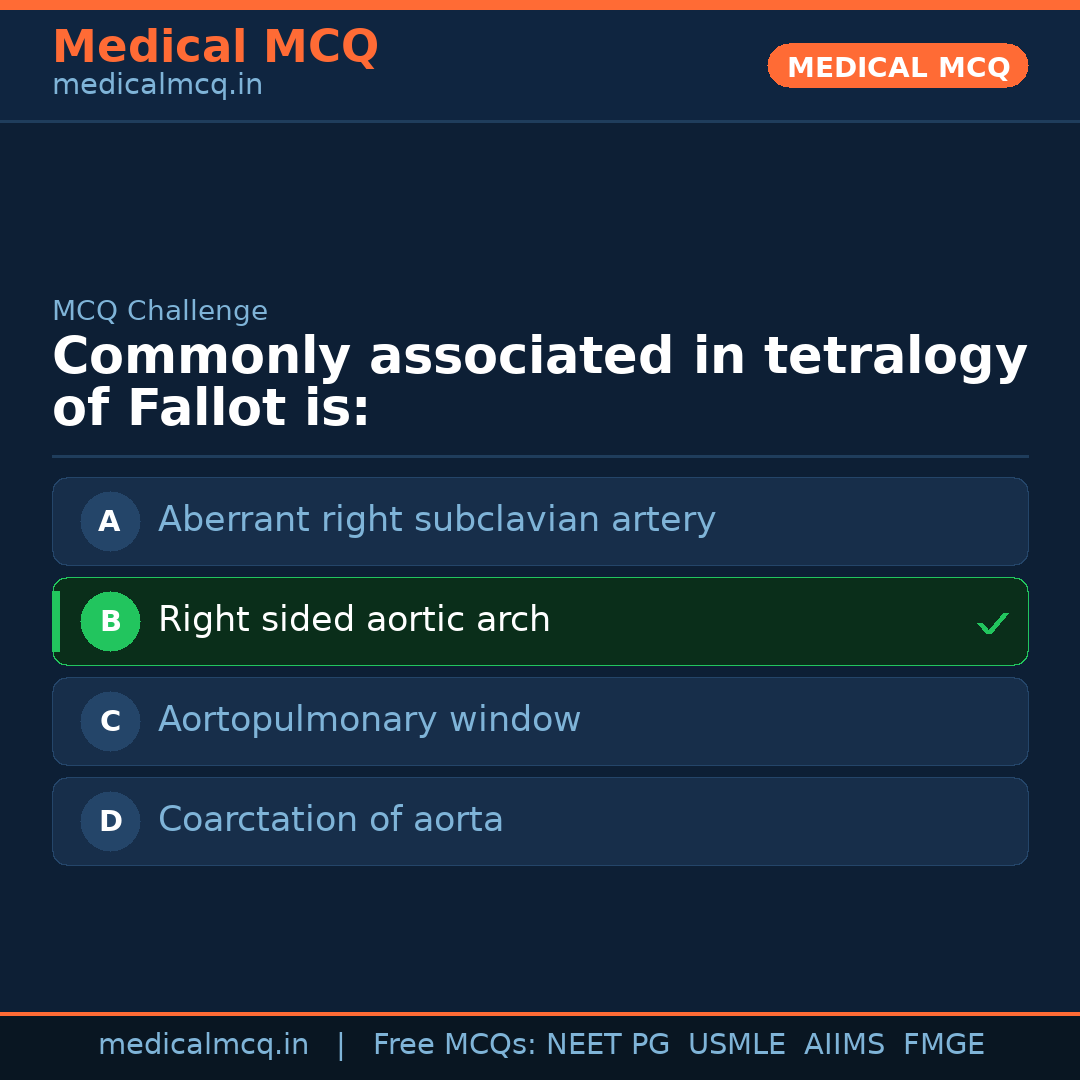Click the letter A circle badge
The image size is (1080, 1080).
coord(110,521)
